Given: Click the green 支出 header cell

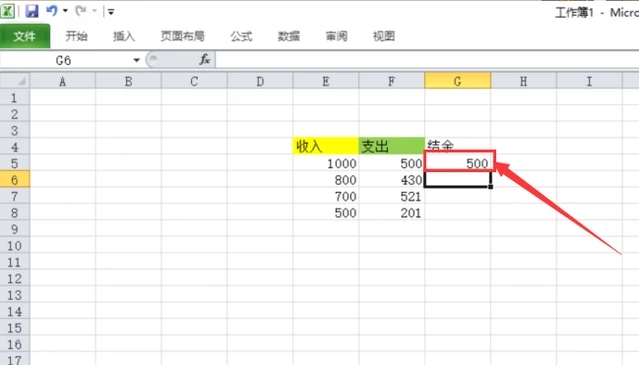Looking at the screenshot, I should [392, 146].
